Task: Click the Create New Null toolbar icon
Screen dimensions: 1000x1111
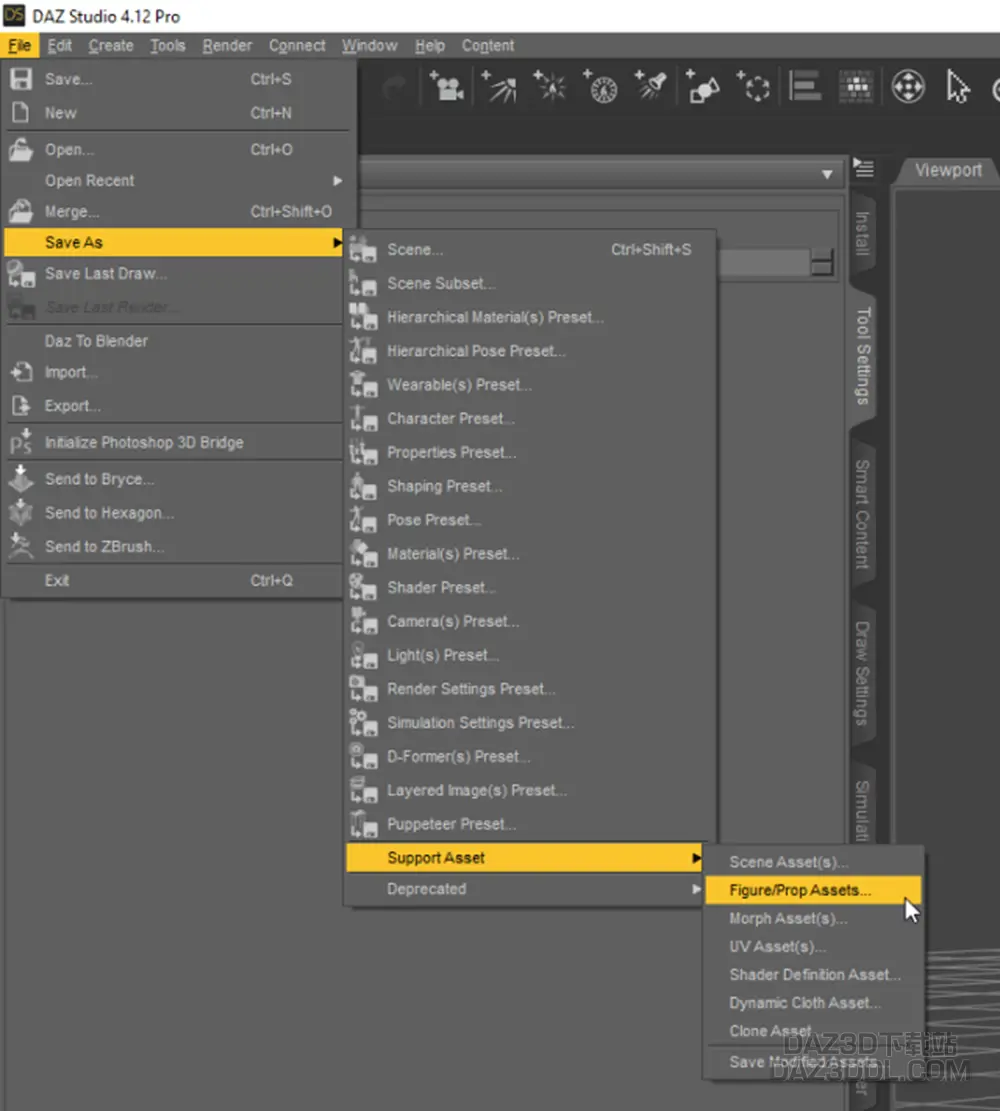Action: pos(753,86)
